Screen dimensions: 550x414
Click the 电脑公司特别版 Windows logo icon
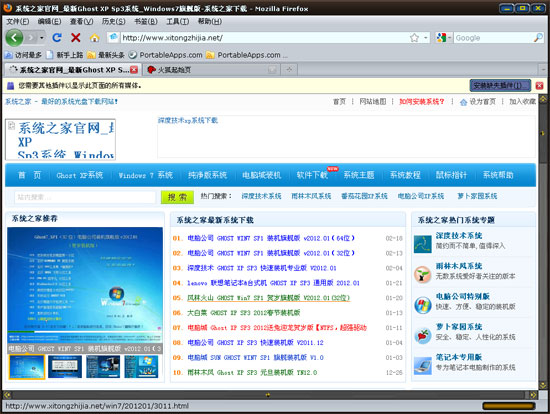pyautogui.click(x=423, y=305)
